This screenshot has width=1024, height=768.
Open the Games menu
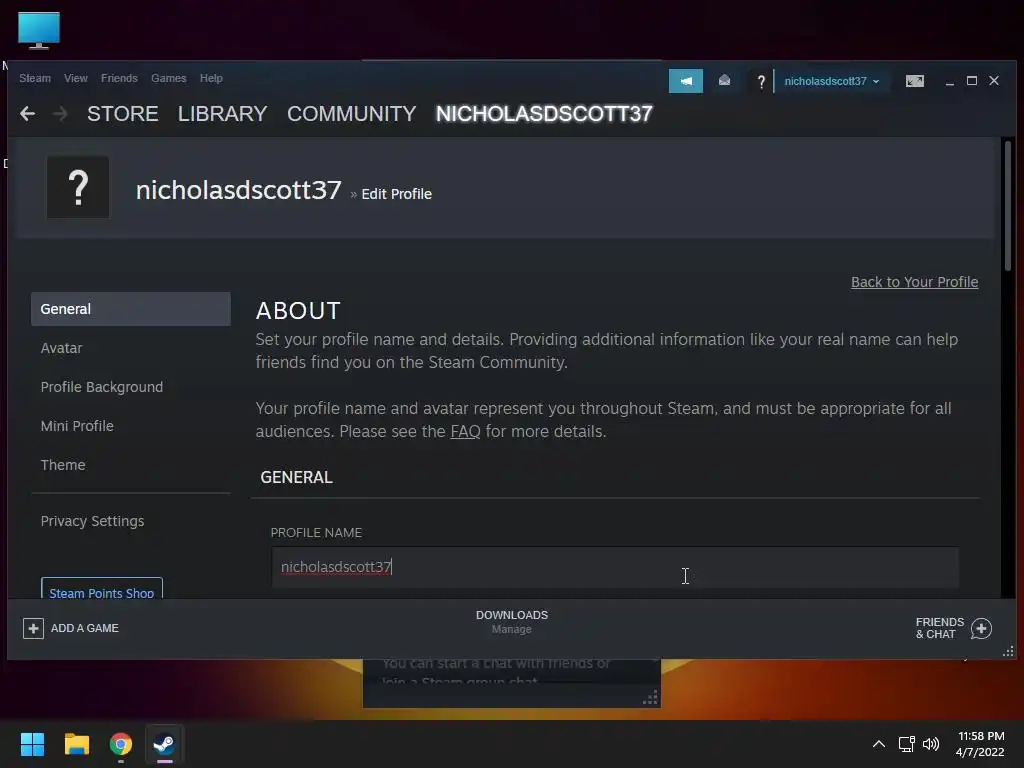(168, 78)
